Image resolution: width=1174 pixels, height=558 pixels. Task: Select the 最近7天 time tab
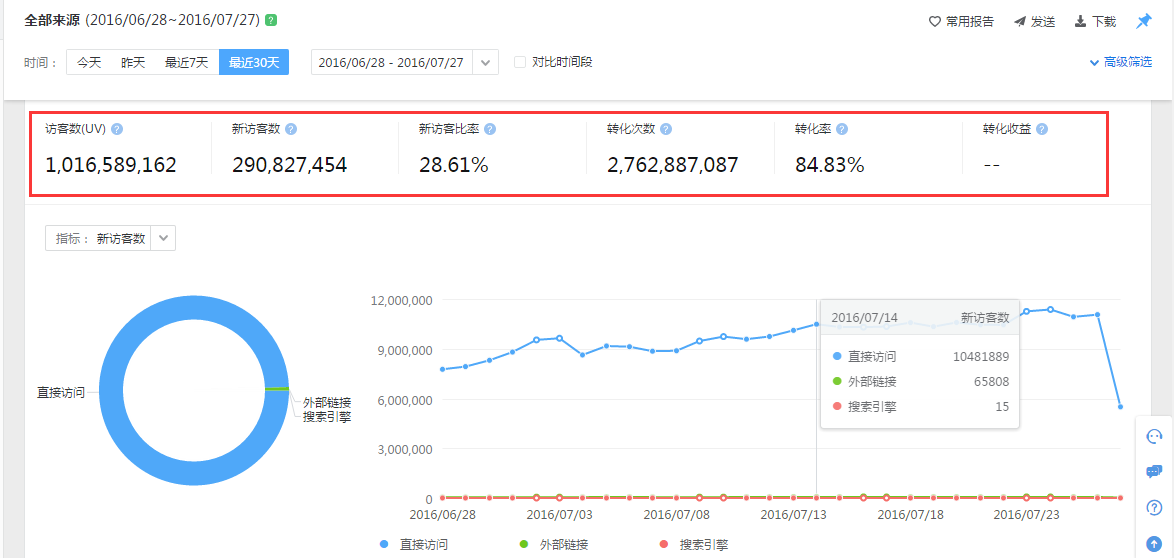pyautogui.click(x=186, y=62)
